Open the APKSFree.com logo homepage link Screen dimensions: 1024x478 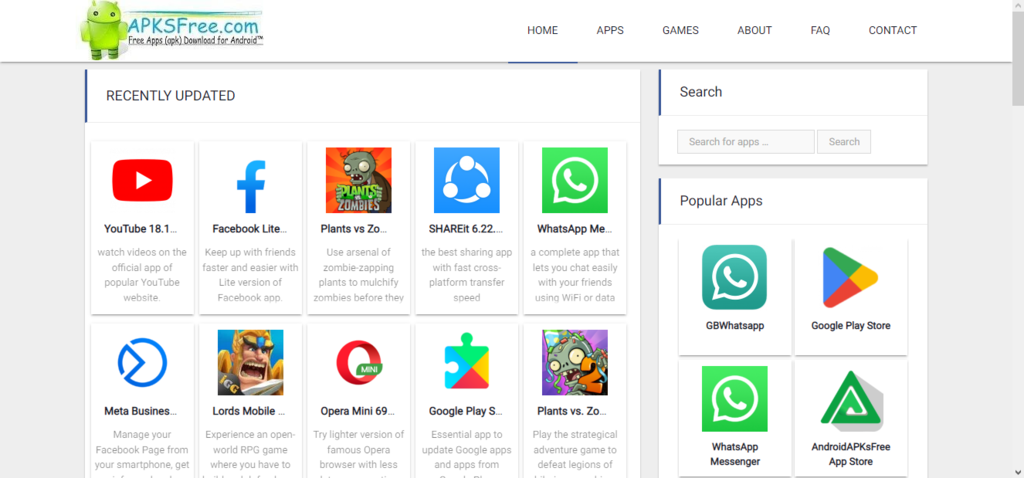point(171,31)
